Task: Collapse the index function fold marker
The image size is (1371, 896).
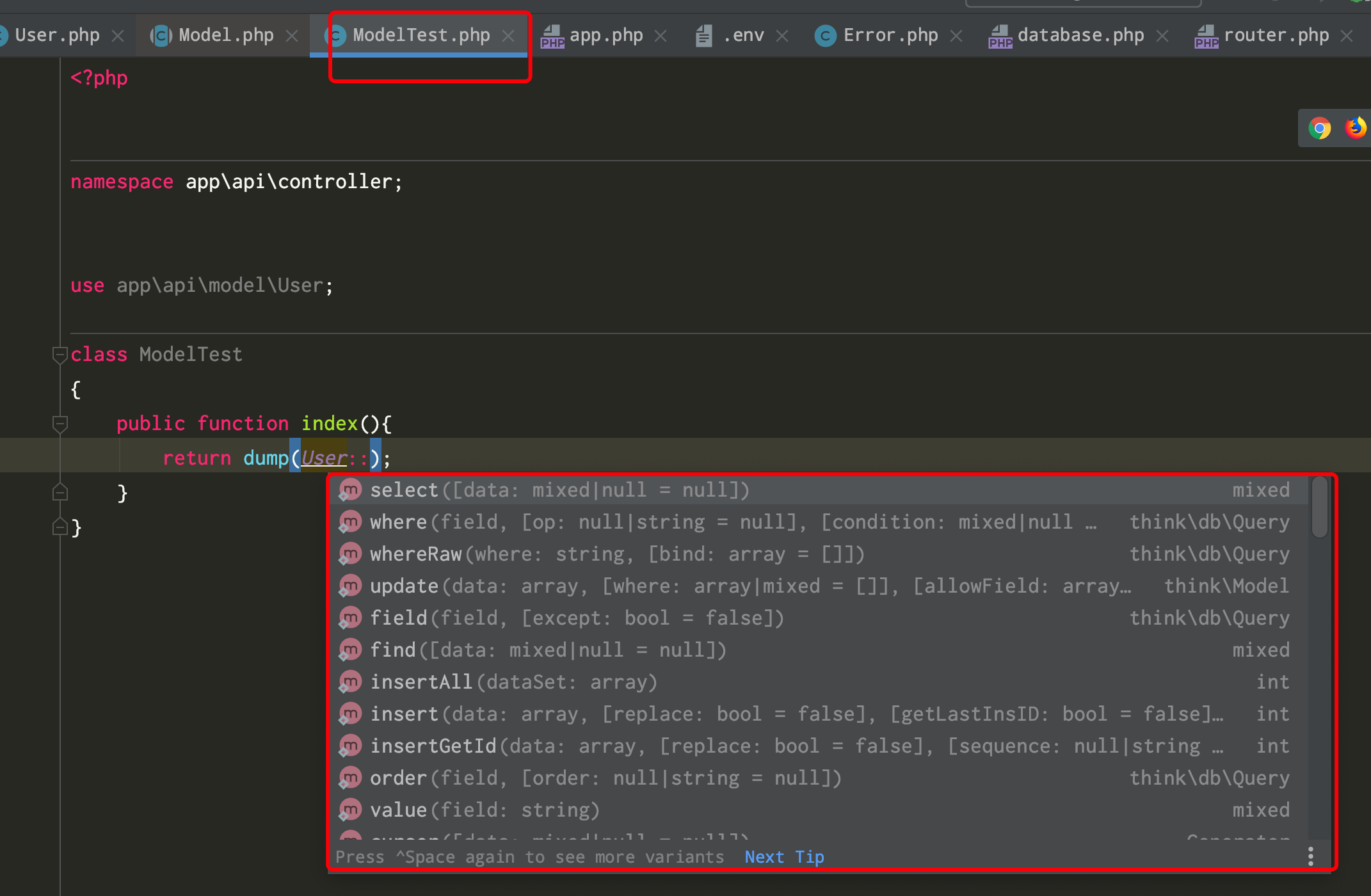Action: point(60,423)
